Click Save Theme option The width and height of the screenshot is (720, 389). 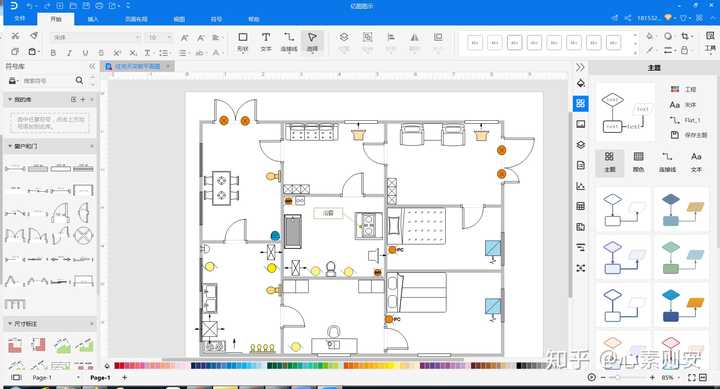pos(689,135)
